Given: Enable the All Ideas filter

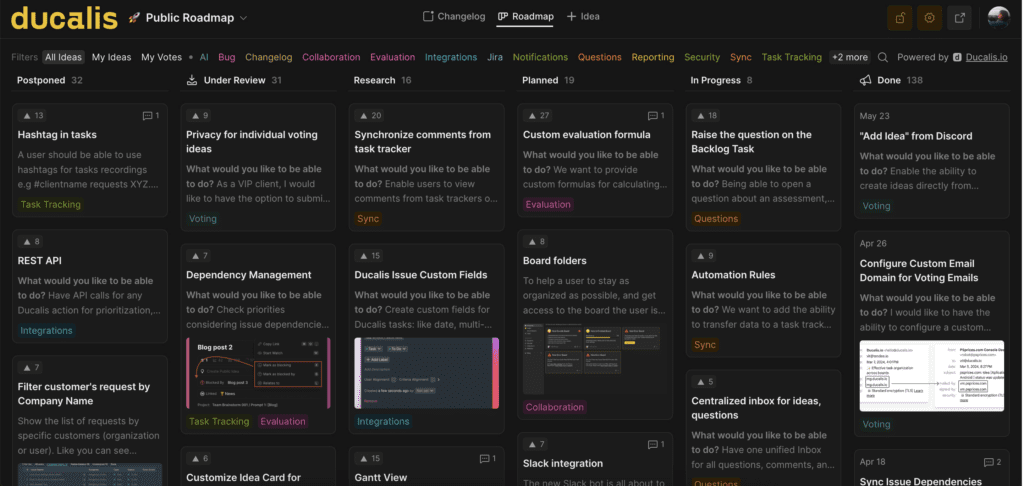Looking at the screenshot, I should point(63,58).
